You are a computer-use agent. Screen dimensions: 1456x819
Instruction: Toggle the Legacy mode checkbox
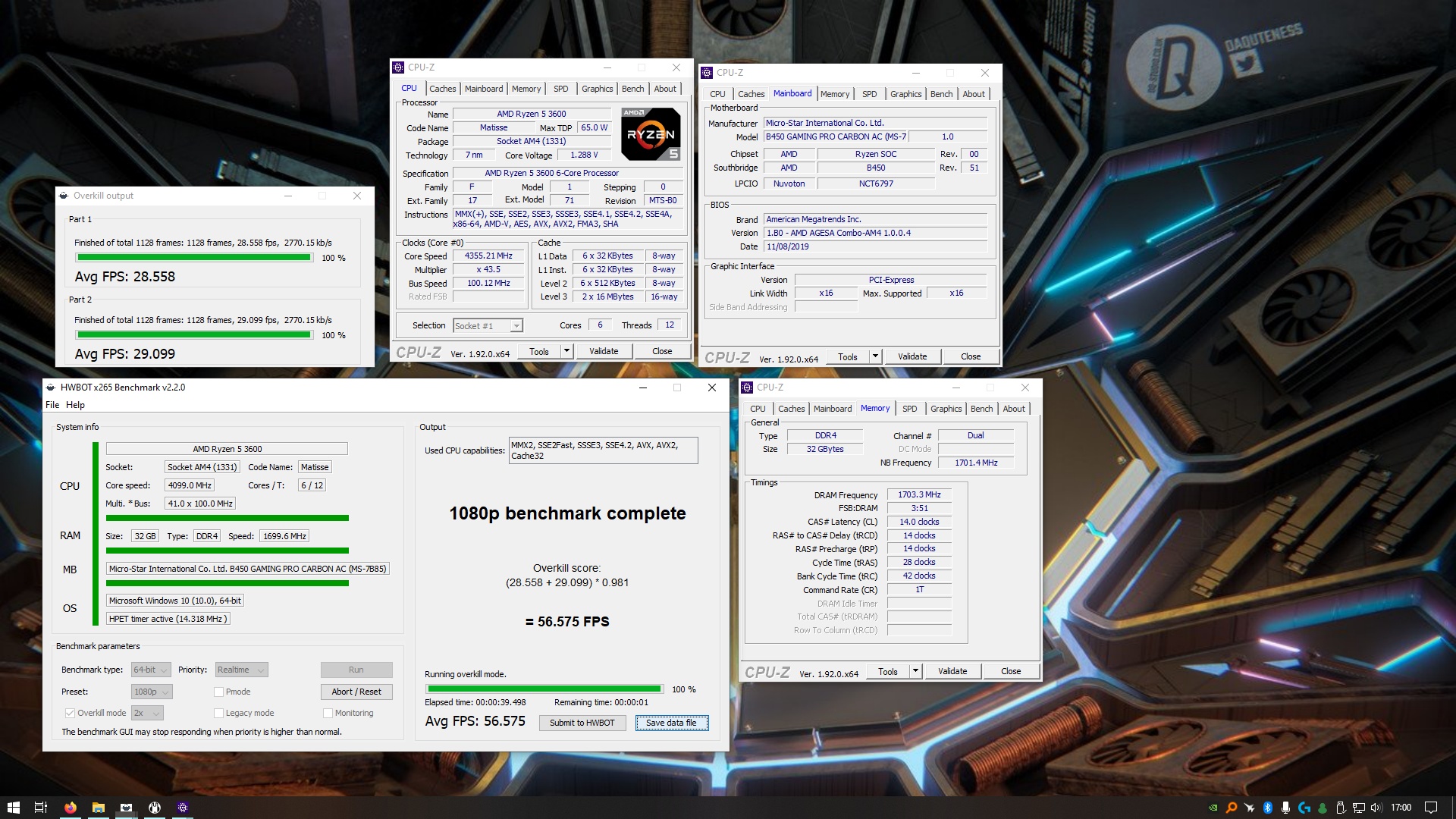point(218,713)
